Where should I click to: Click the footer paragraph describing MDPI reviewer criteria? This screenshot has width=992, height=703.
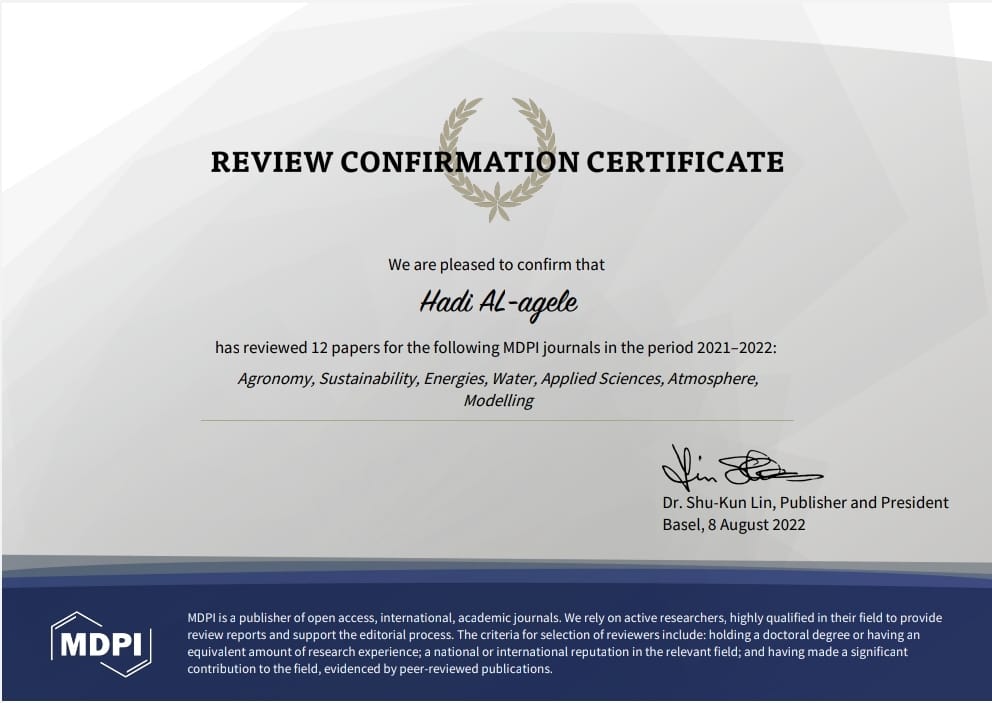[x=564, y=643]
